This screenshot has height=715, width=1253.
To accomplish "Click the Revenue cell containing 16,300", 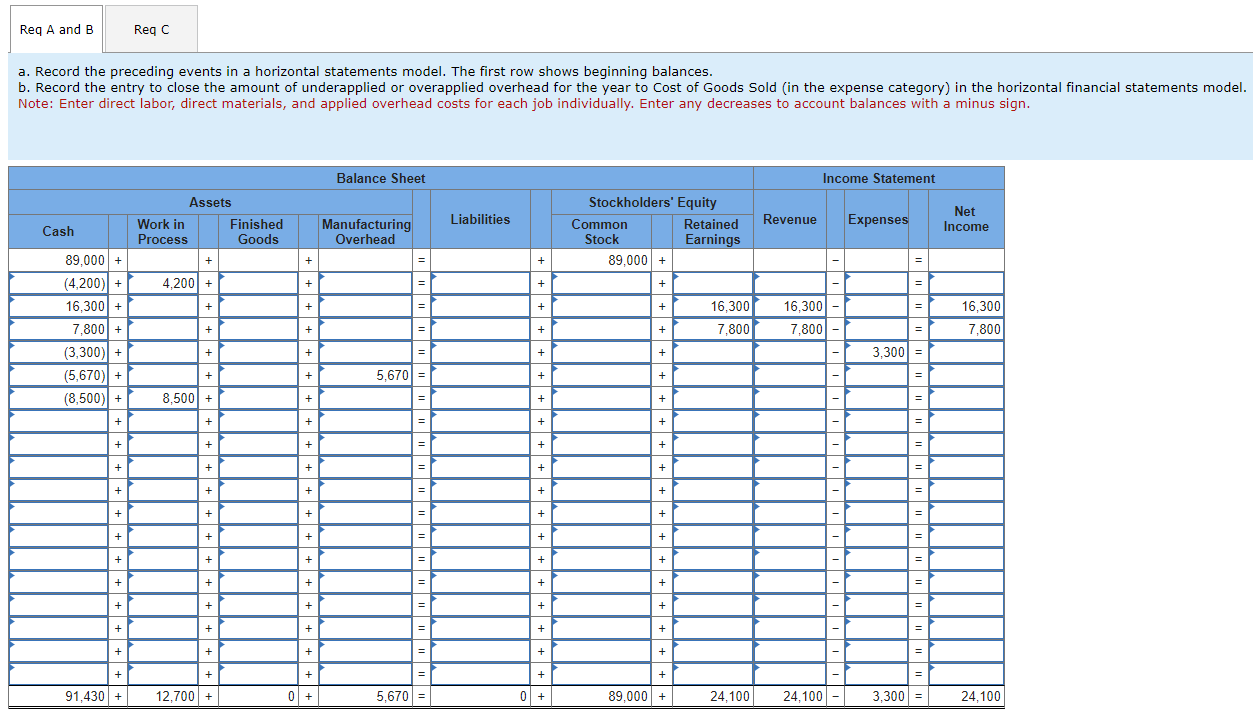I will 789,306.
